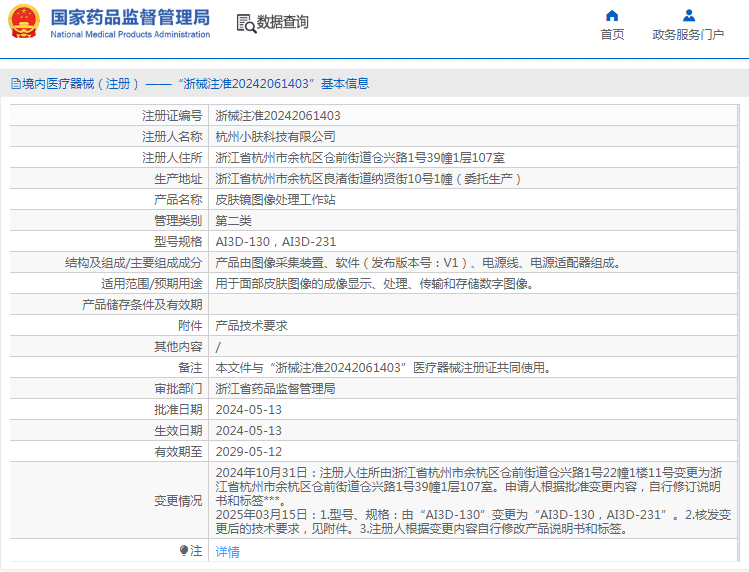Click 国家药品监督管理局 site title
This screenshot has height=572, width=749.
tap(130, 17)
